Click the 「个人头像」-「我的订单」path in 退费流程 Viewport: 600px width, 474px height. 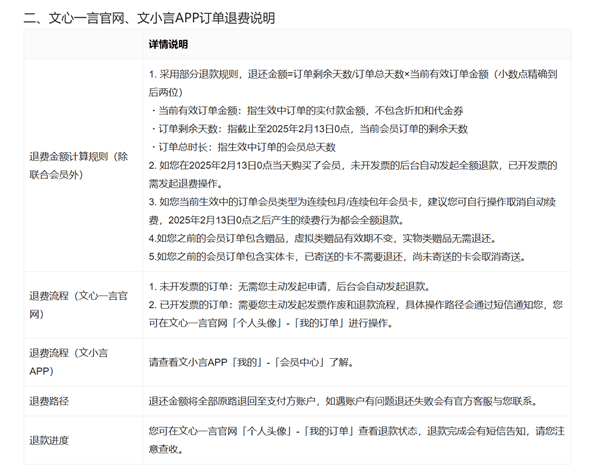click(287, 323)
